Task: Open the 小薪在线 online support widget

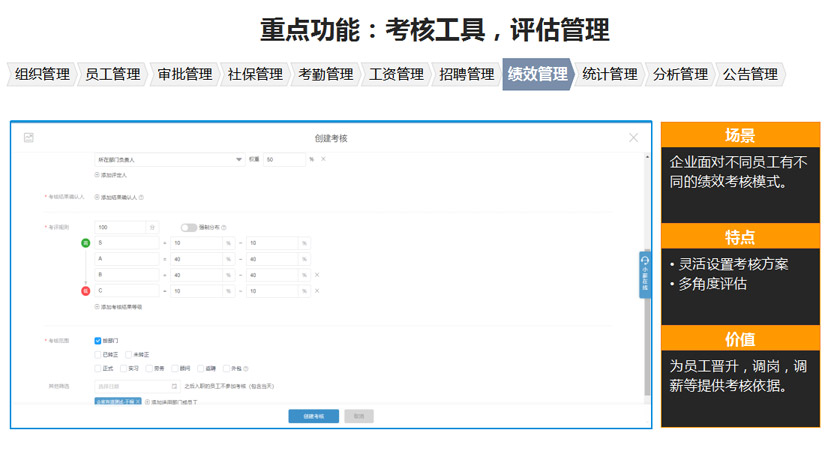Action: point(644,274)
